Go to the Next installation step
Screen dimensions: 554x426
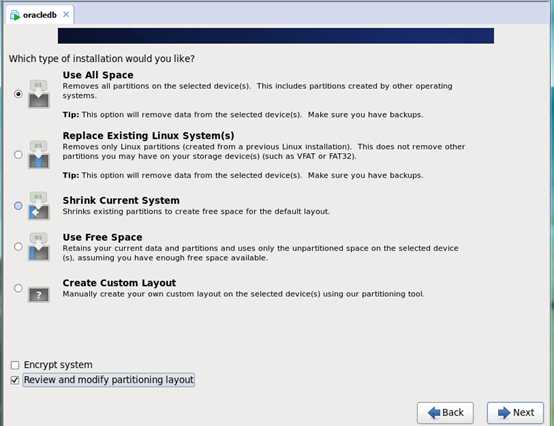click(515, 413)
